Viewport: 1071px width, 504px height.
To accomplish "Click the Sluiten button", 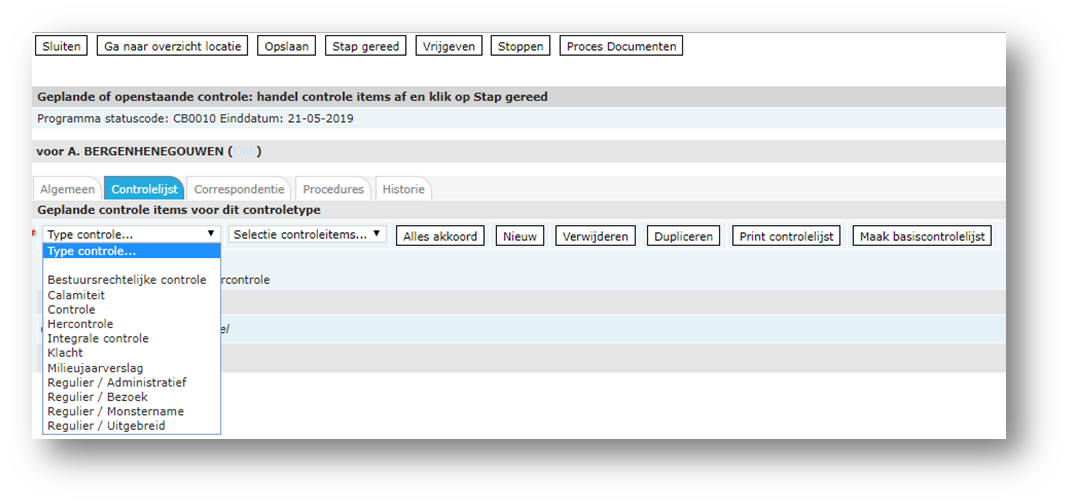I will [61, 46].
